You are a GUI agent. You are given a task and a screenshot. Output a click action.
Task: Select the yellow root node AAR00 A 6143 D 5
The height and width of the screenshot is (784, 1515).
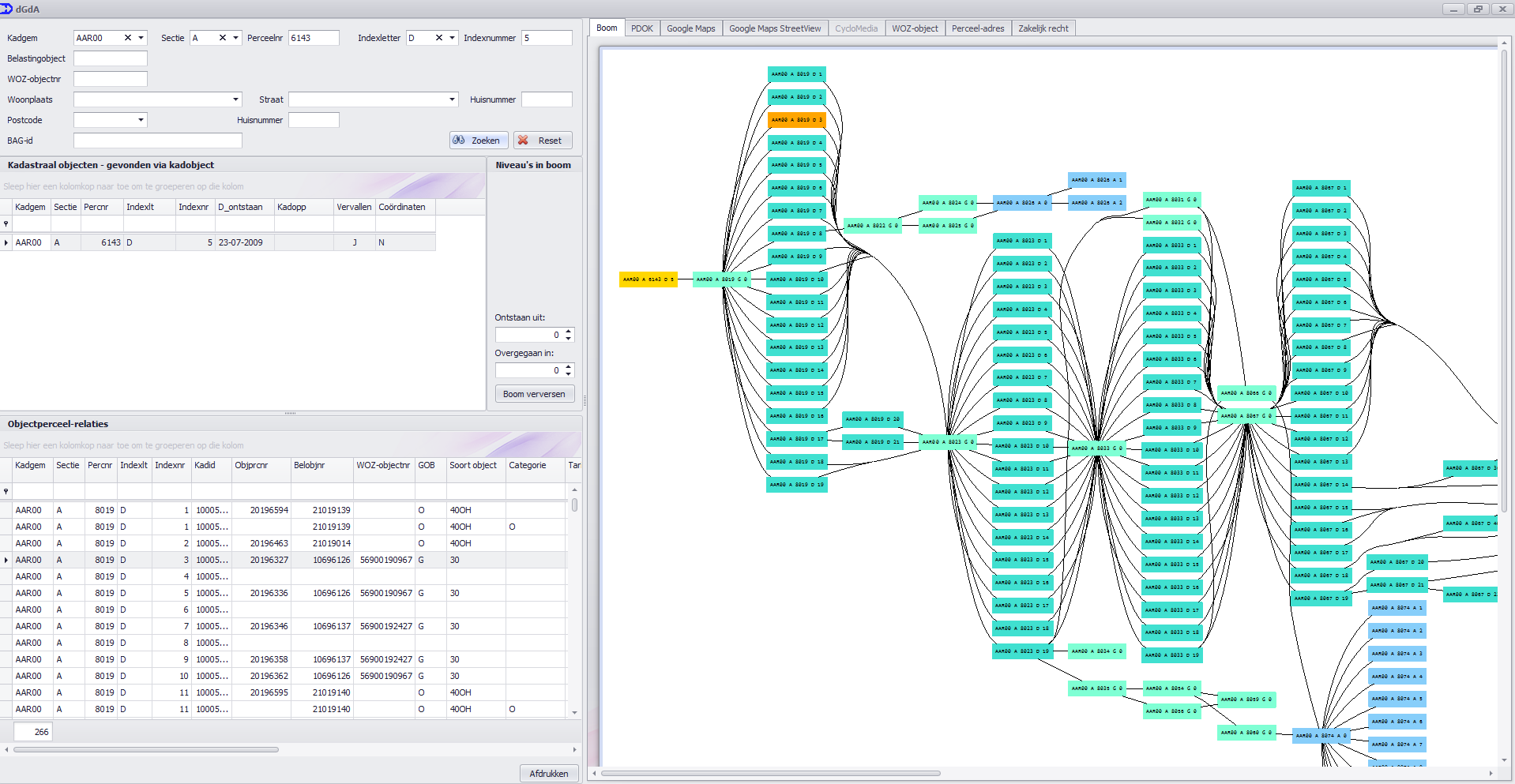click(x=648, y=279)
